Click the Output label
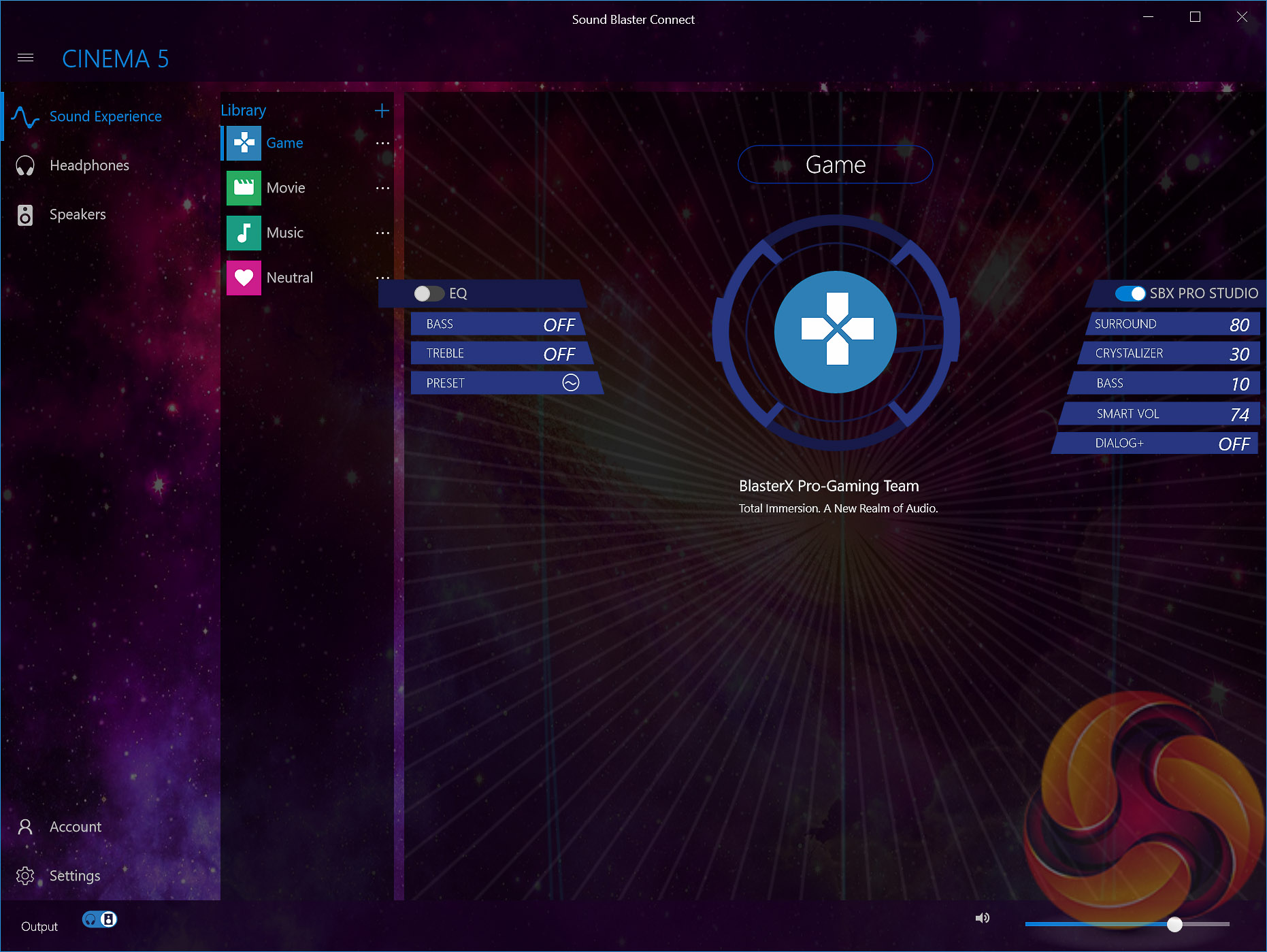The width and height of the screenshot is (1267, 952). (39, 926)
